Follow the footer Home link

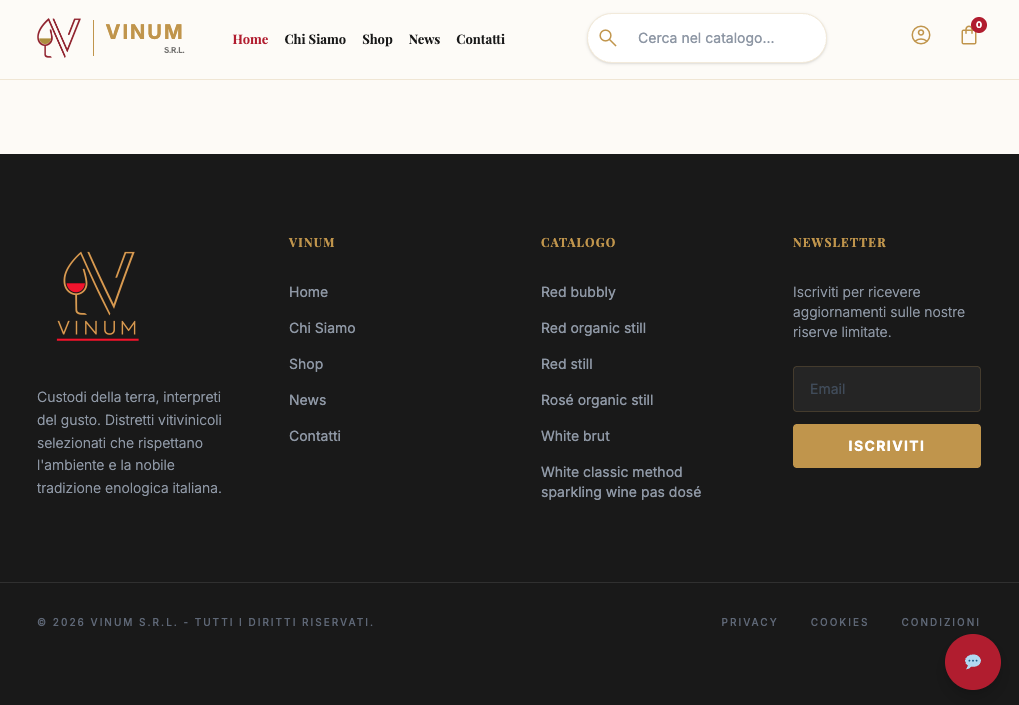(309, 292)
